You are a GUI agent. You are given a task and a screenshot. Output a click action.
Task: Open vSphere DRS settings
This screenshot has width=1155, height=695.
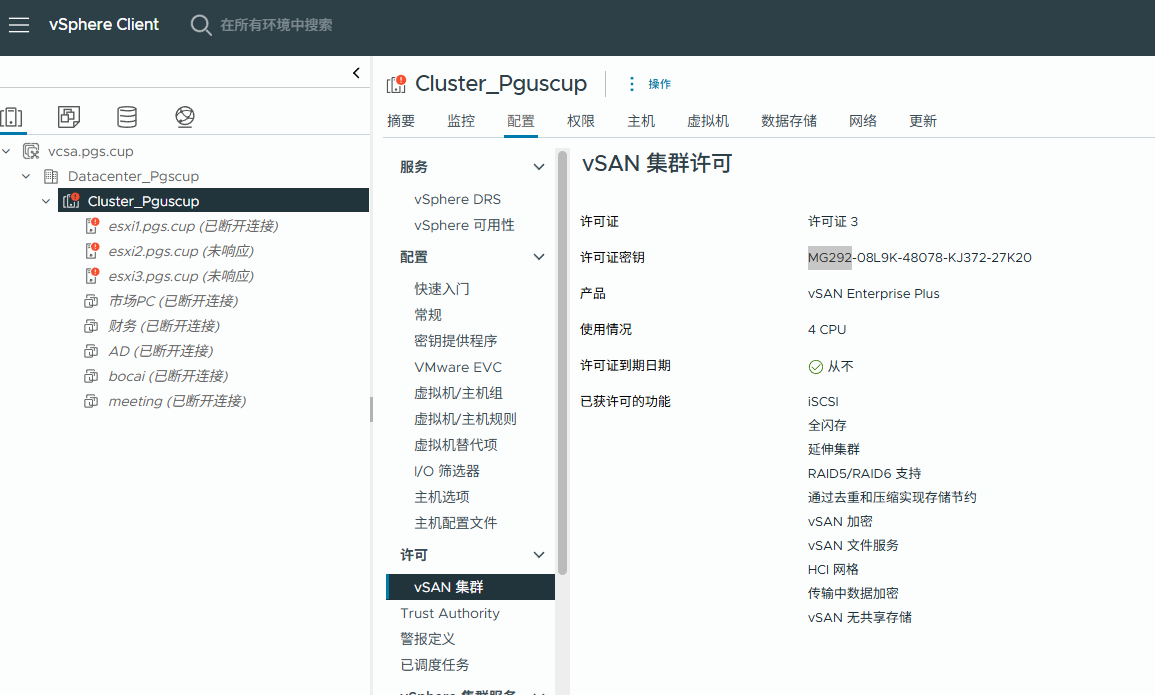pos(457,200)
